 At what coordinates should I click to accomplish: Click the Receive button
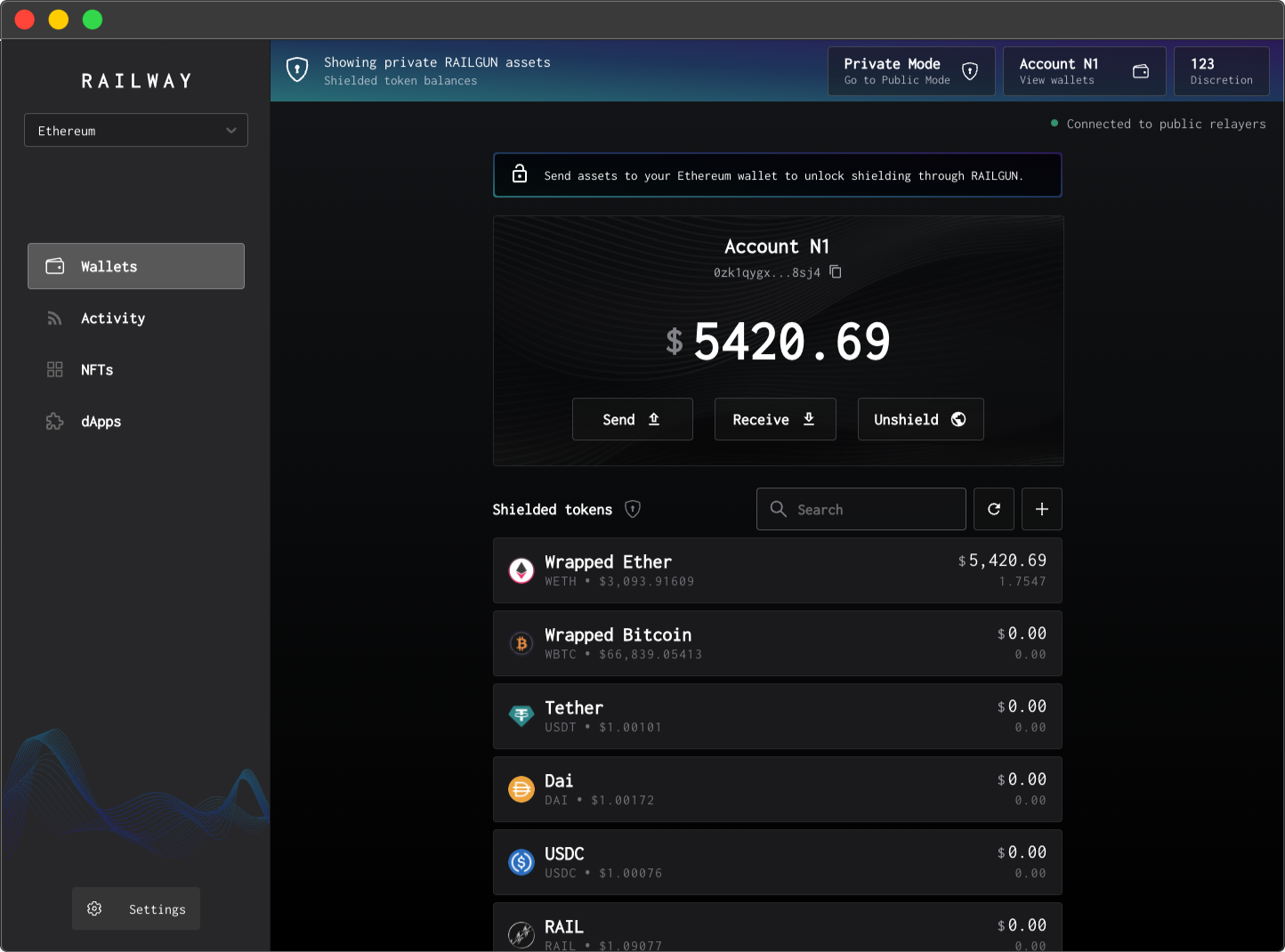[x=774, y=419]
